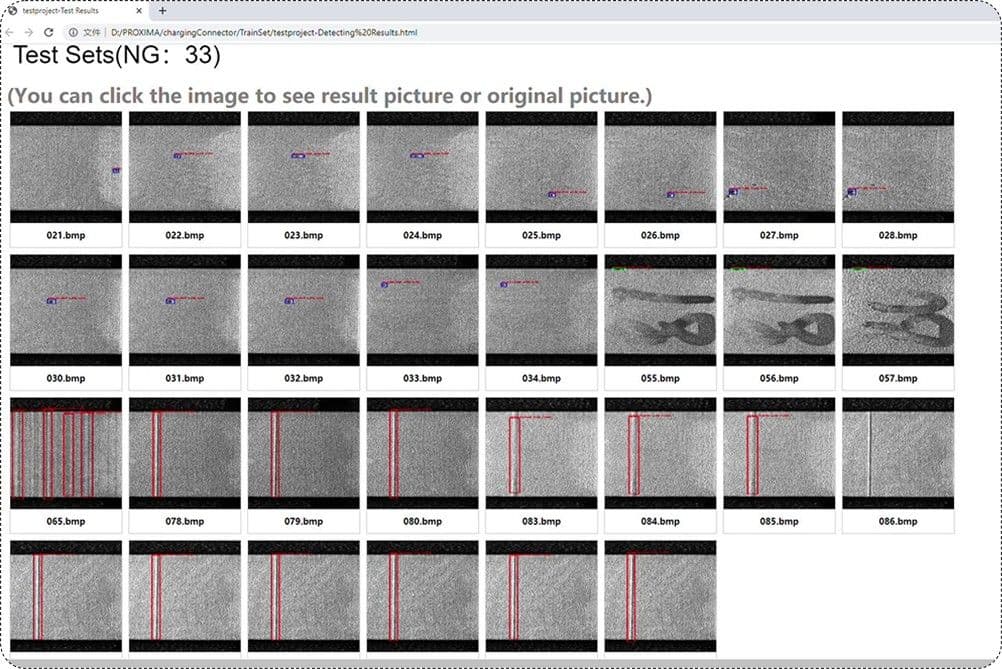Click the 084.bmp filename label

(660, 522)
